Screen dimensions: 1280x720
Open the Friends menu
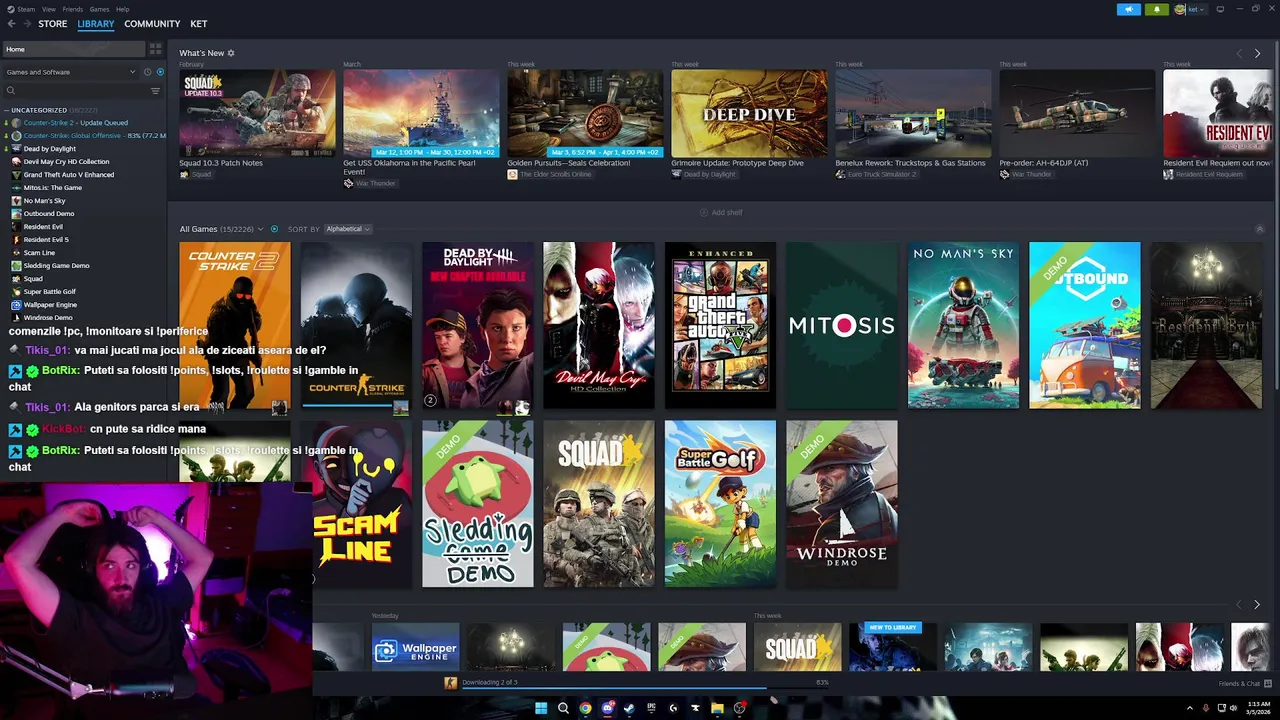(x=73, y=9)
